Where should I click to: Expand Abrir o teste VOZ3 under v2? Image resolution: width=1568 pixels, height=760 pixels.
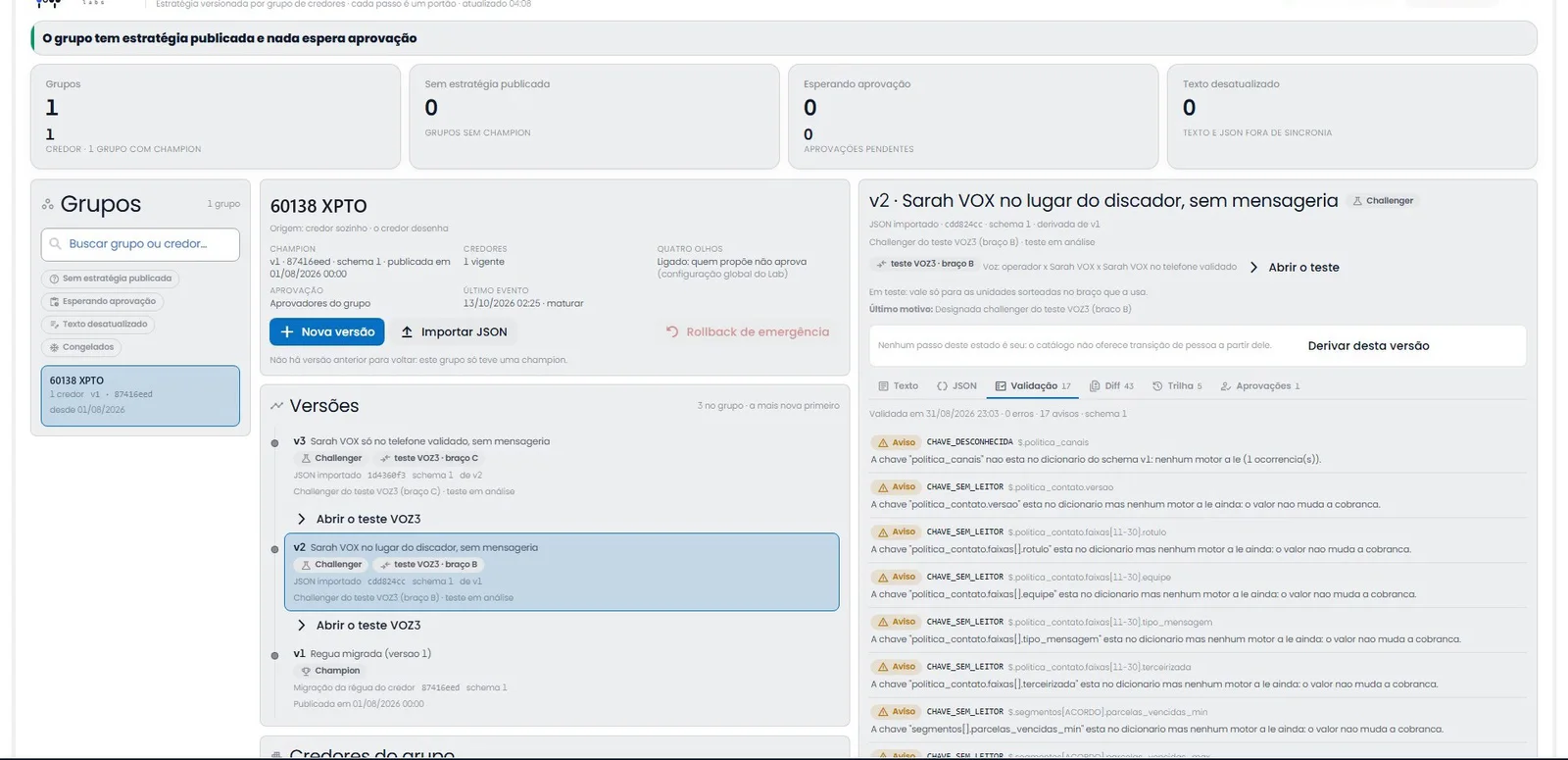[359, 625]
